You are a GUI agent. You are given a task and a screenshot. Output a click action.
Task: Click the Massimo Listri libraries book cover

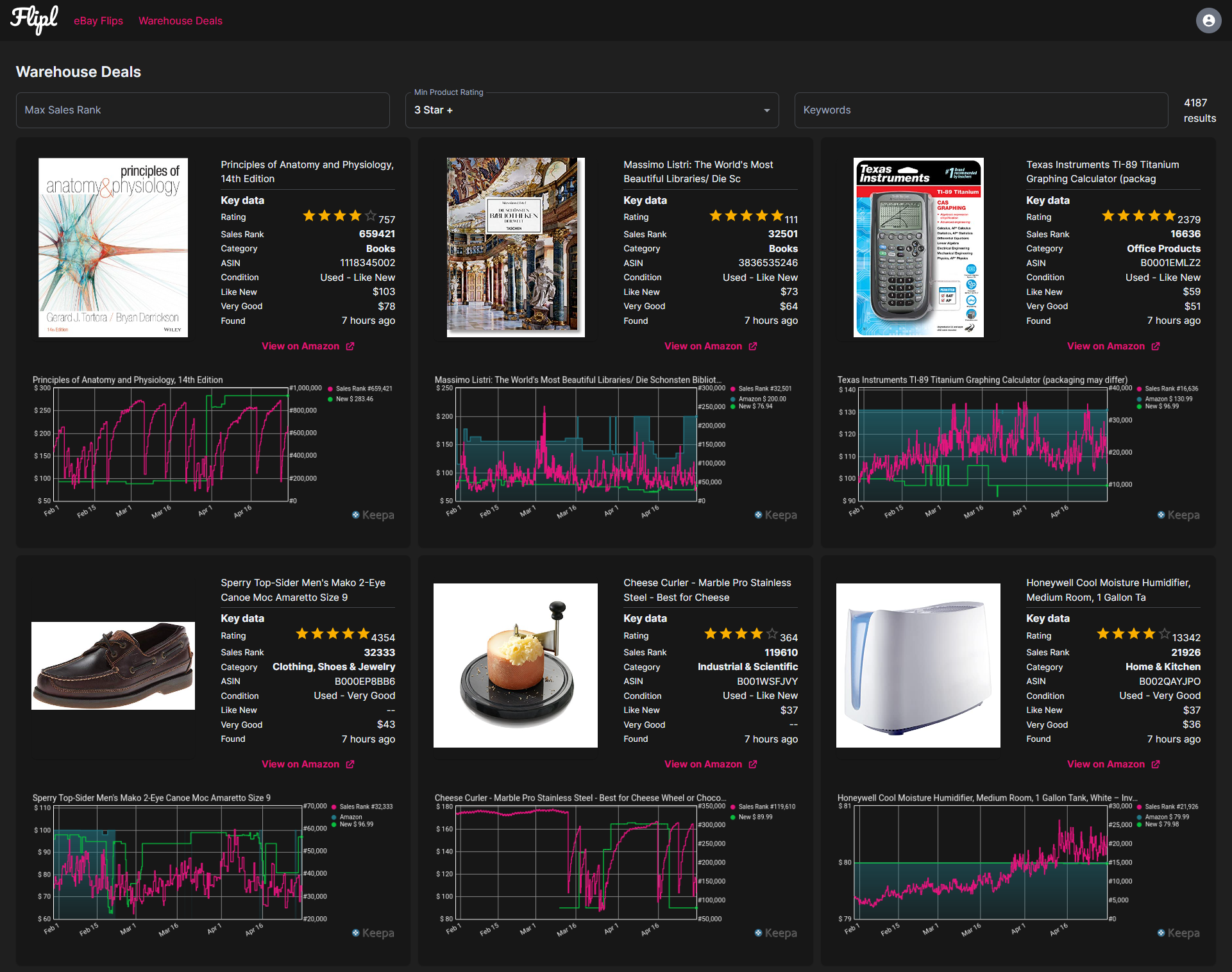pos(516,247)
